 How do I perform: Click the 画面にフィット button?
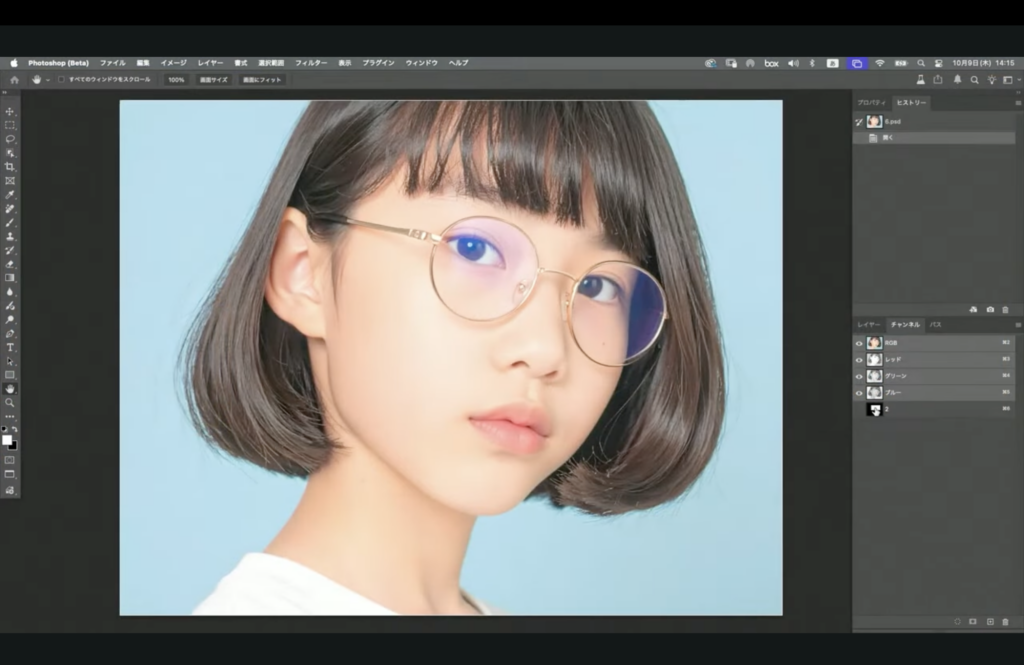tap(262, 79)
